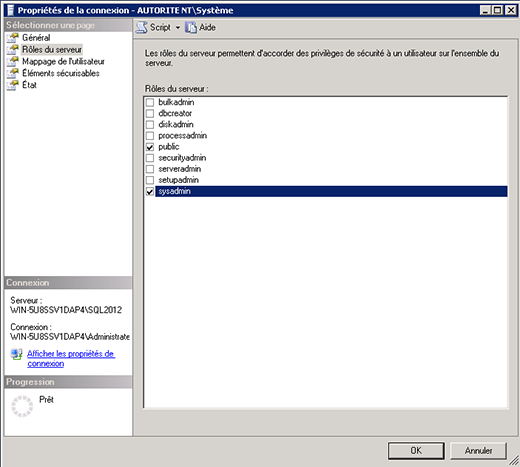Click the server name WIN-5U8SSV1DAP4\SQL2012
Screen dimensions: 520x467
tap(66, 310)
